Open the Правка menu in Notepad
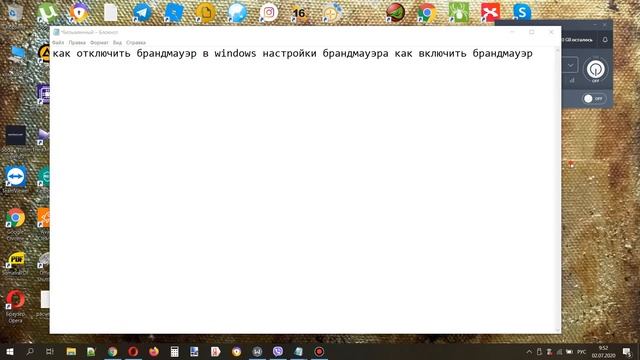The width and height of the screenshot is (640, 360). (x=77, y=42)
